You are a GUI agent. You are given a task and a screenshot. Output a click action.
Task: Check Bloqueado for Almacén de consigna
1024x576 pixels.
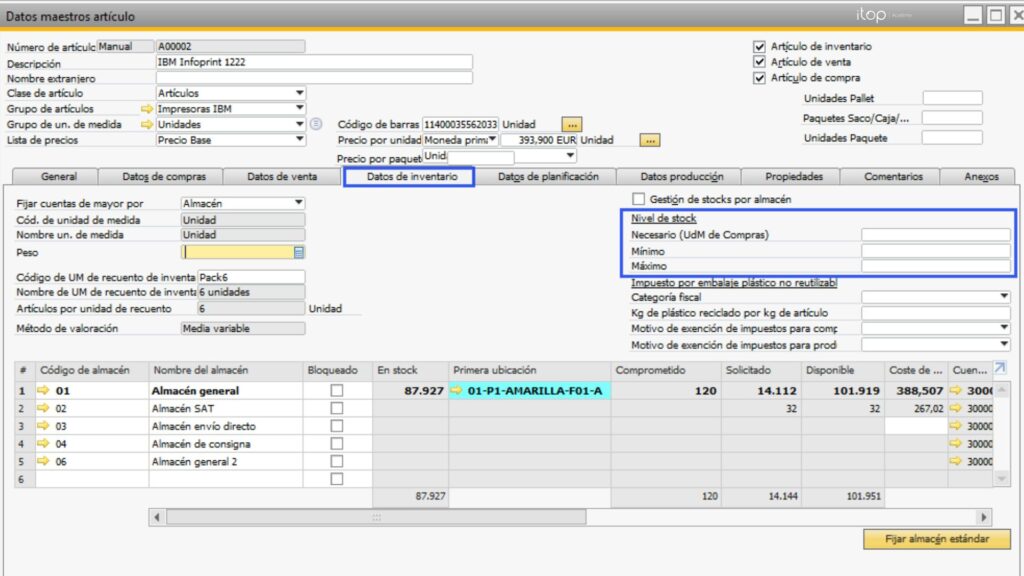[x=336, y=443]
